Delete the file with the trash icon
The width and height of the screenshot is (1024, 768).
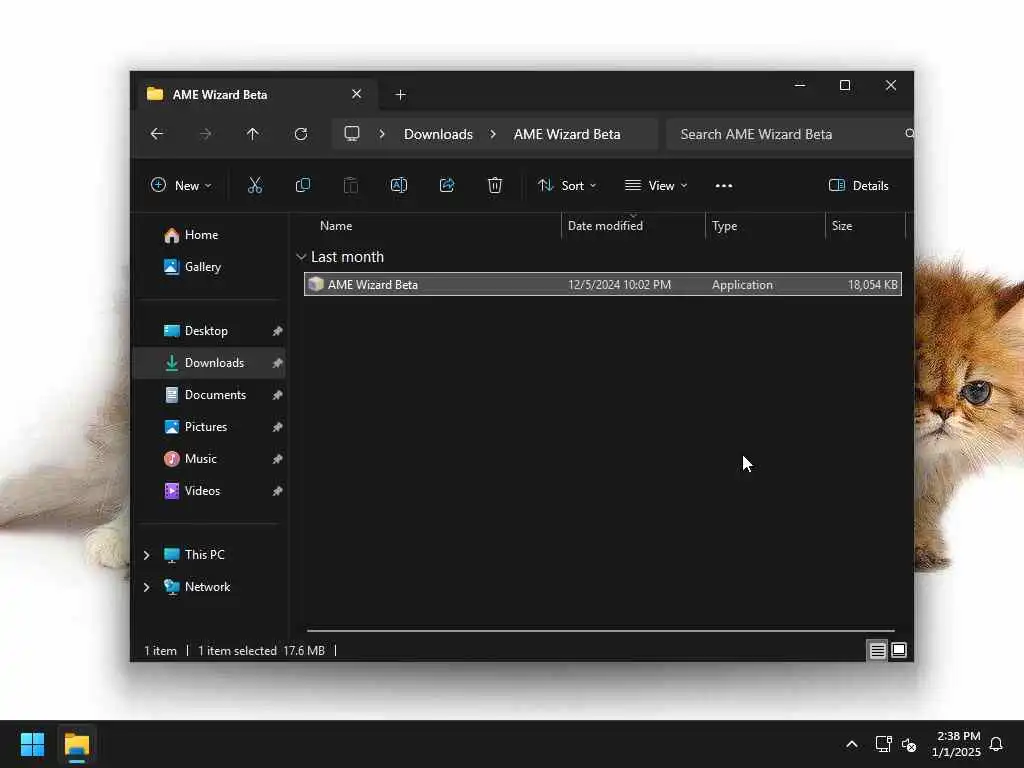pyautogui.click(x=495, y=185)
